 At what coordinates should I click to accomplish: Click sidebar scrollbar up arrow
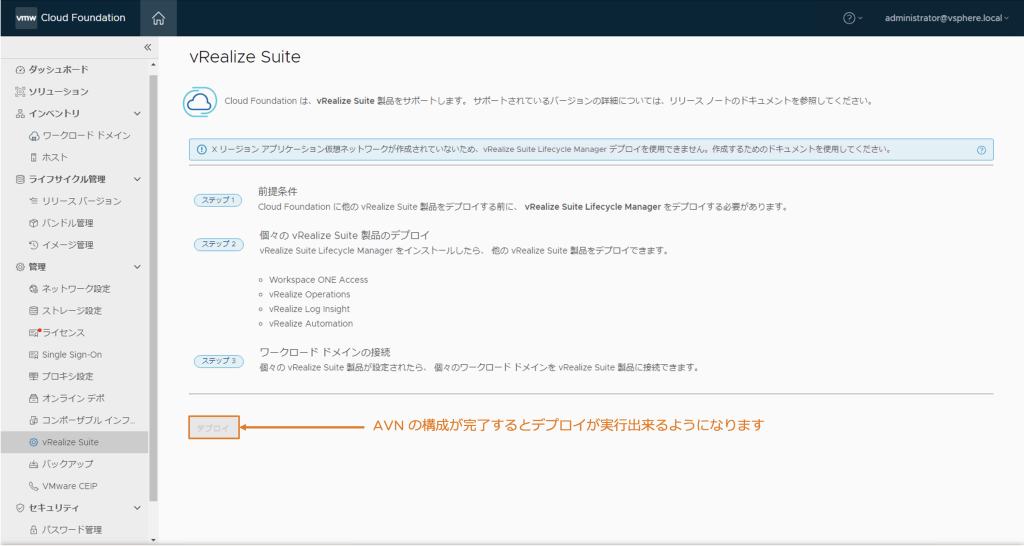click(153, 65)
